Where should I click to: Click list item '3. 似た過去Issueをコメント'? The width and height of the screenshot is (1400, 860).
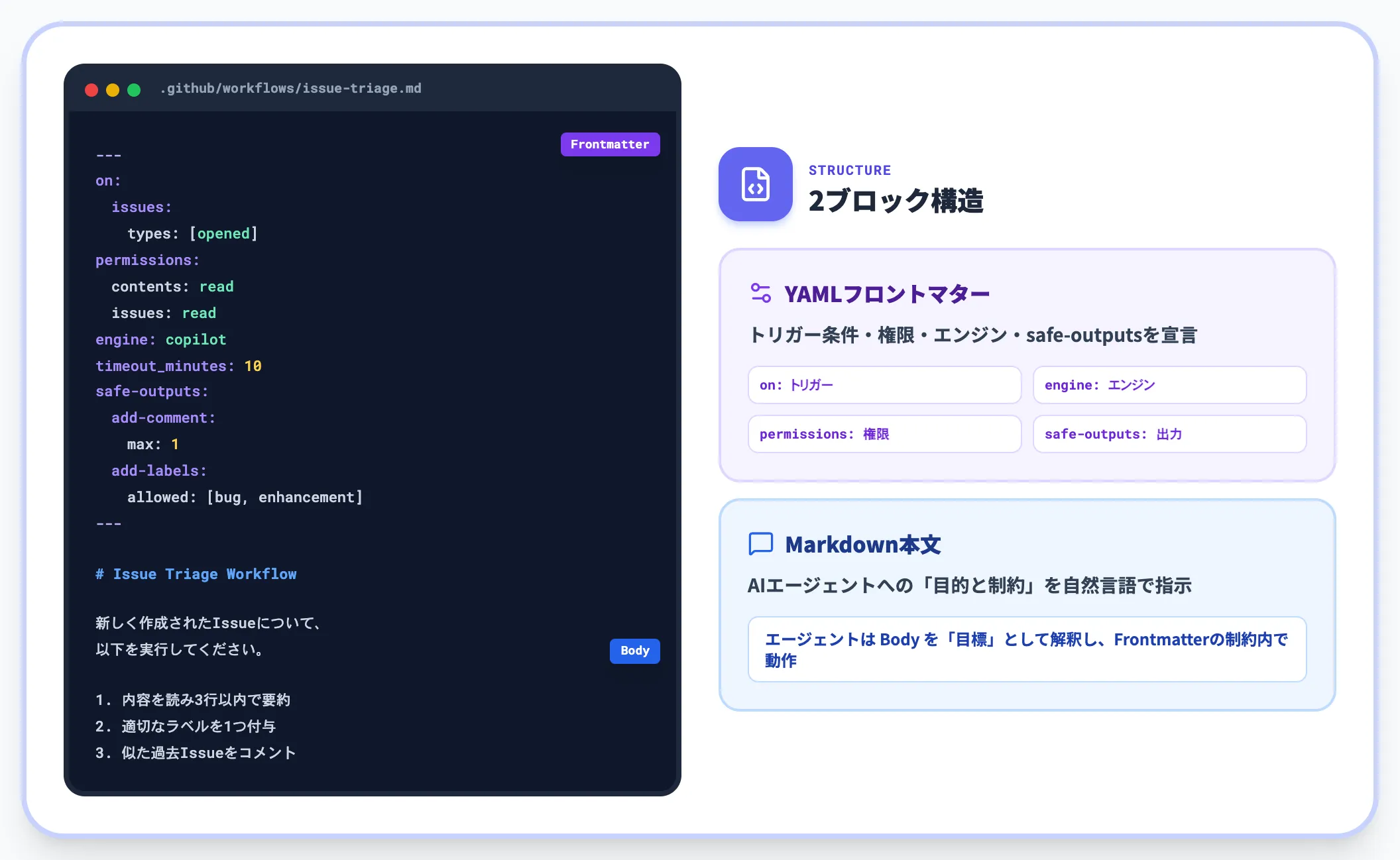pos(195,753)
